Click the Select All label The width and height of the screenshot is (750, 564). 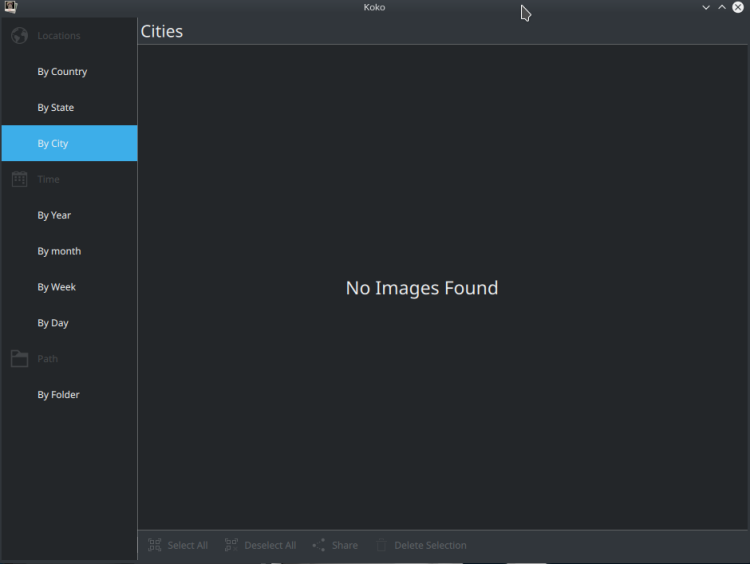188,545
